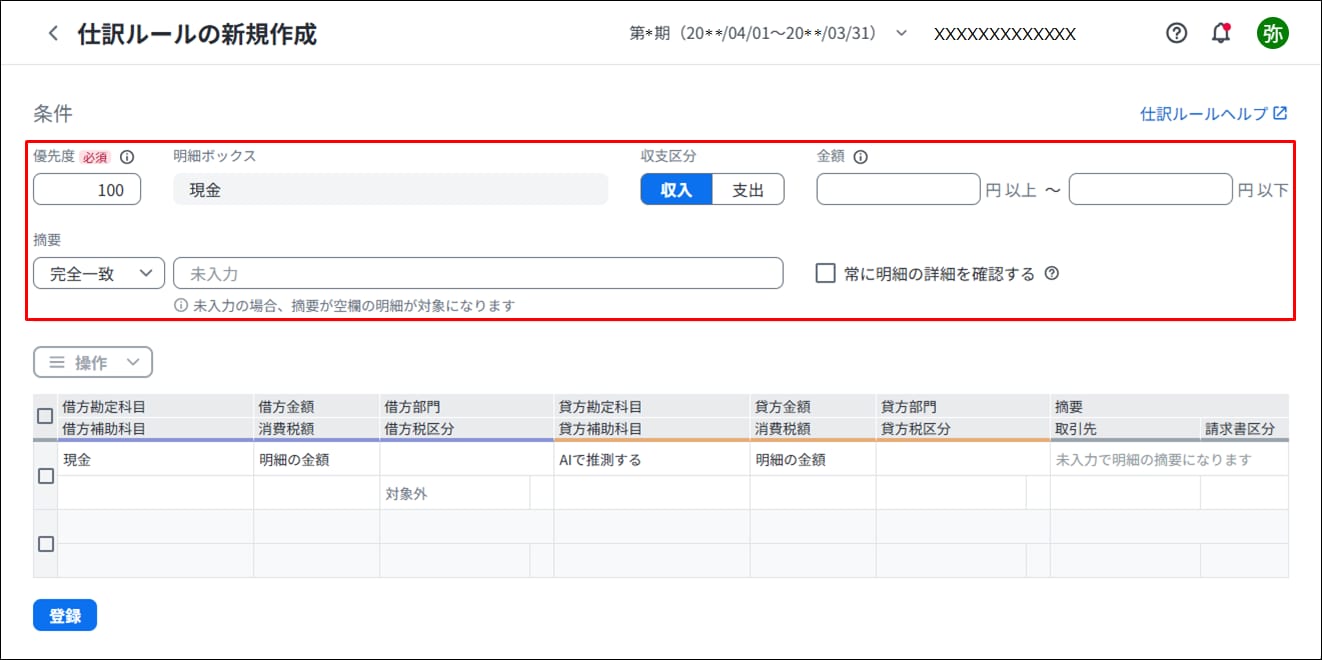Click the 借方税区分 cell 対象外
The width and height of the screenshot is (1322, 660).
click(x=454, y=493)
